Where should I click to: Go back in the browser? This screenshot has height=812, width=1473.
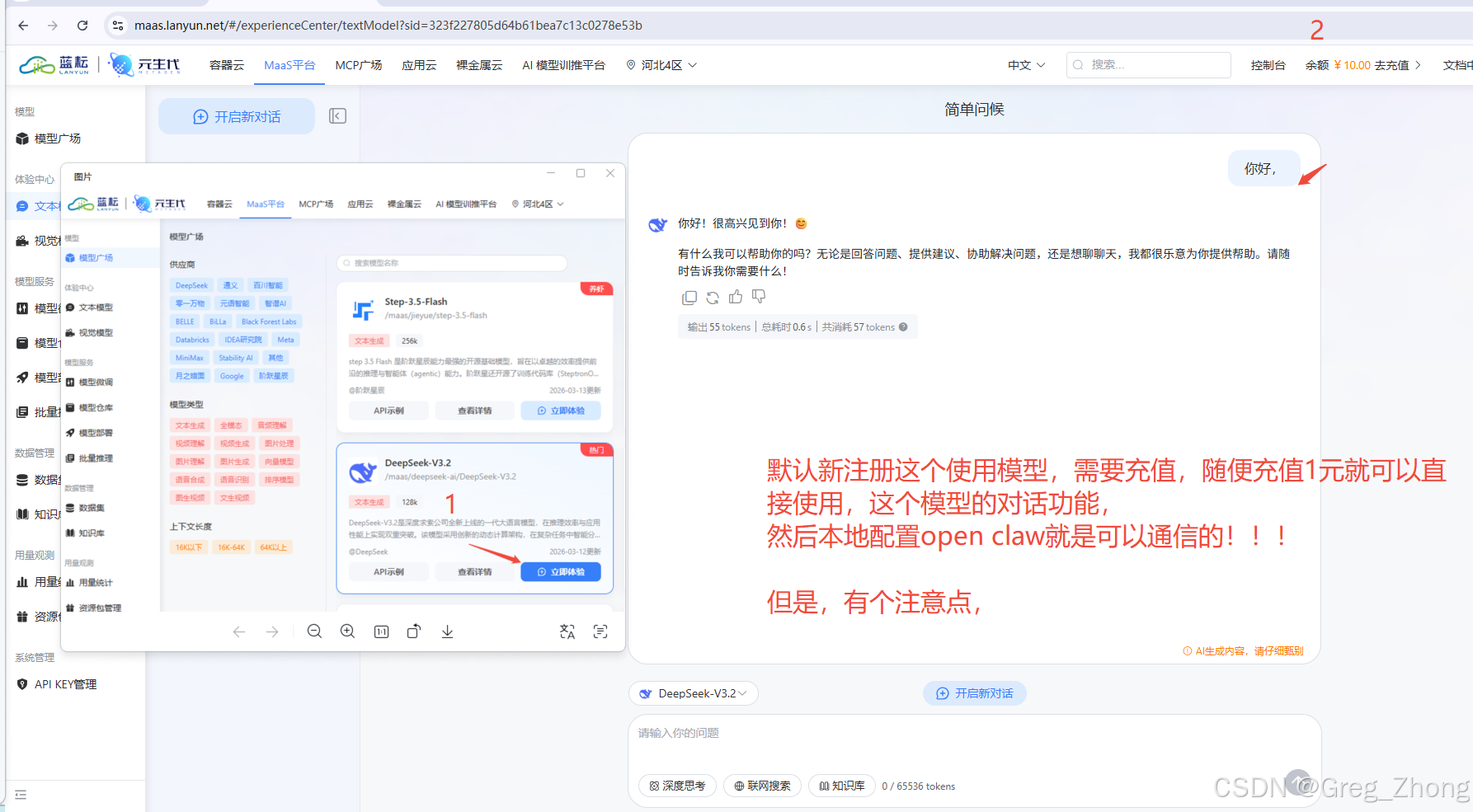click(x=23, y=26)
